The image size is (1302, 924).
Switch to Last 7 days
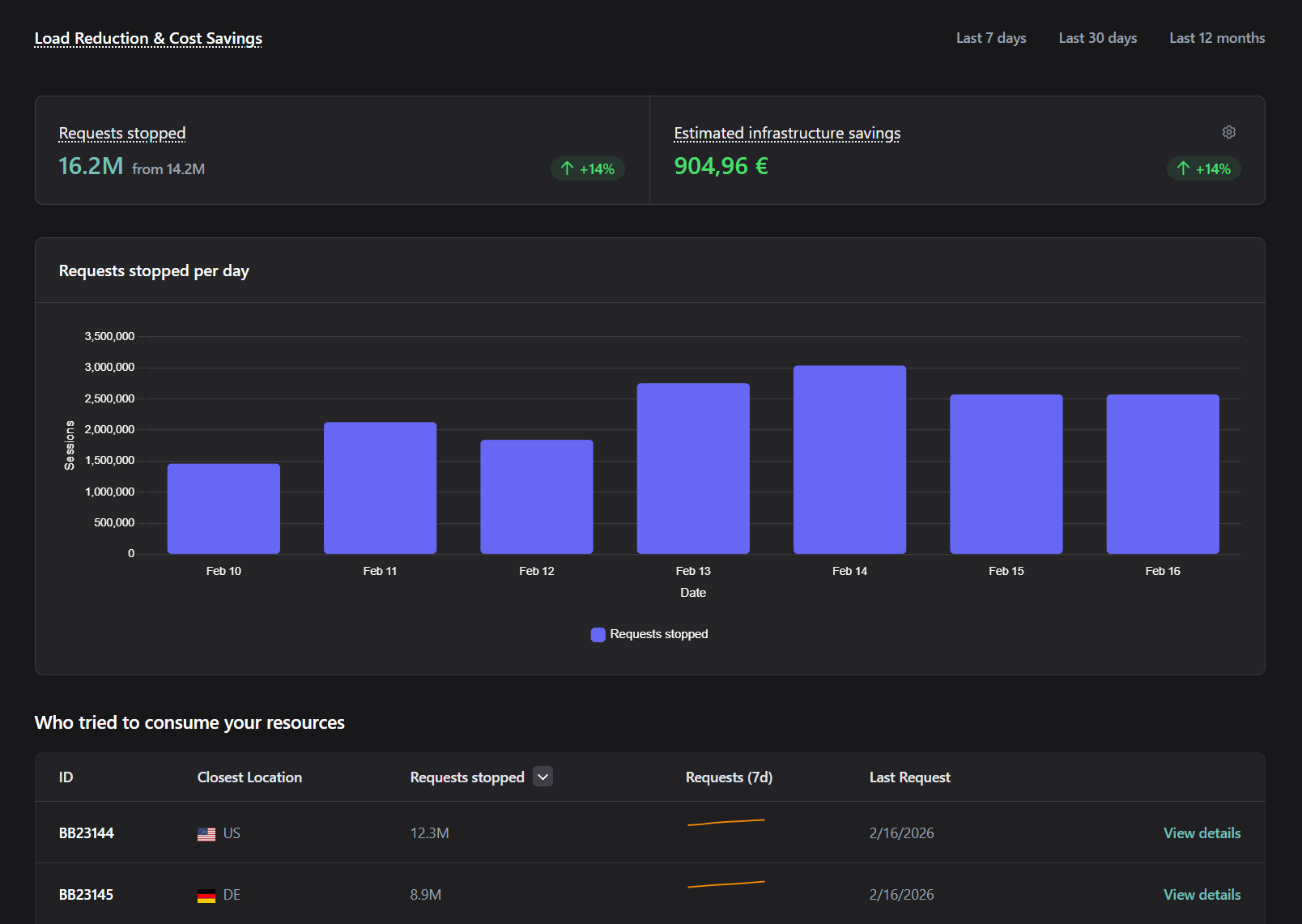(x=990, y=38)
